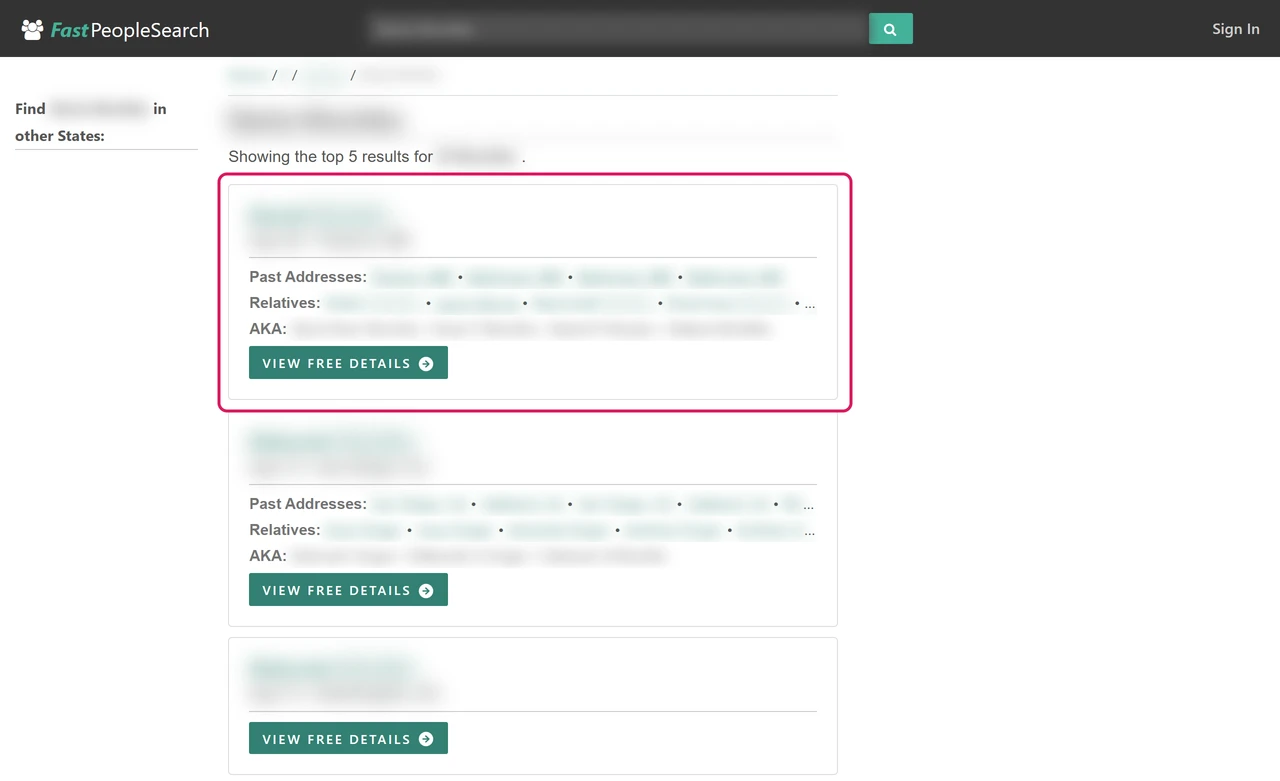Click 'AKA:' label in second result
This screenshot has width=1280, height=781.
(268, 556)
